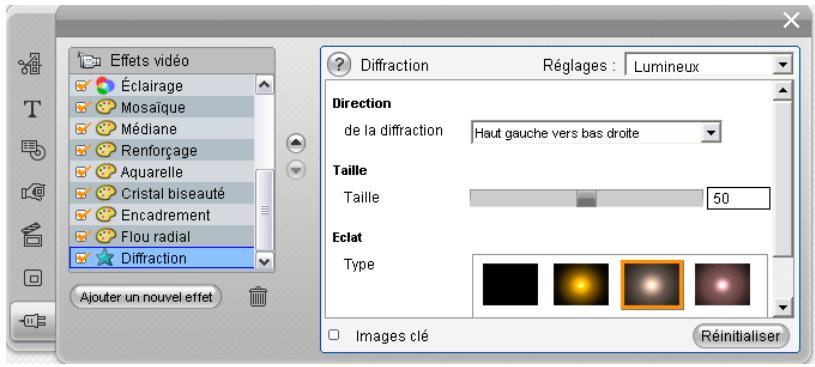
Task: Open the picture-in-picture tool icon
Action: click(x=33, y=278)
